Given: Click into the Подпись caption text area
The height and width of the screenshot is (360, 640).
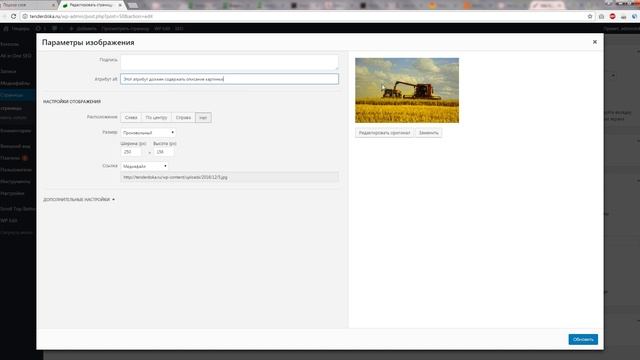Looking at the screenshot, I should tap(229, 62).
